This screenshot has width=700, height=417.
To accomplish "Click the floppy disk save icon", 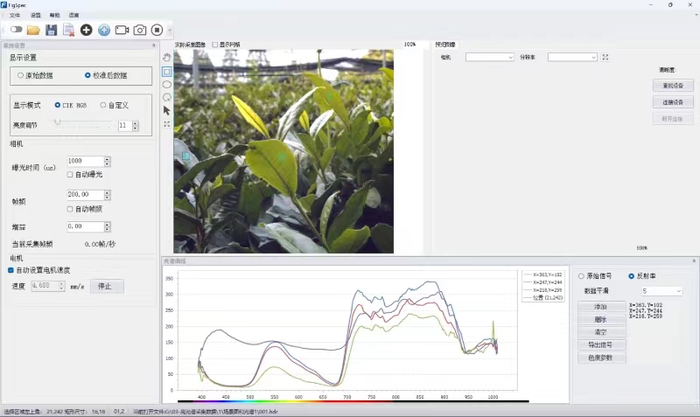I will click(51, 30).
